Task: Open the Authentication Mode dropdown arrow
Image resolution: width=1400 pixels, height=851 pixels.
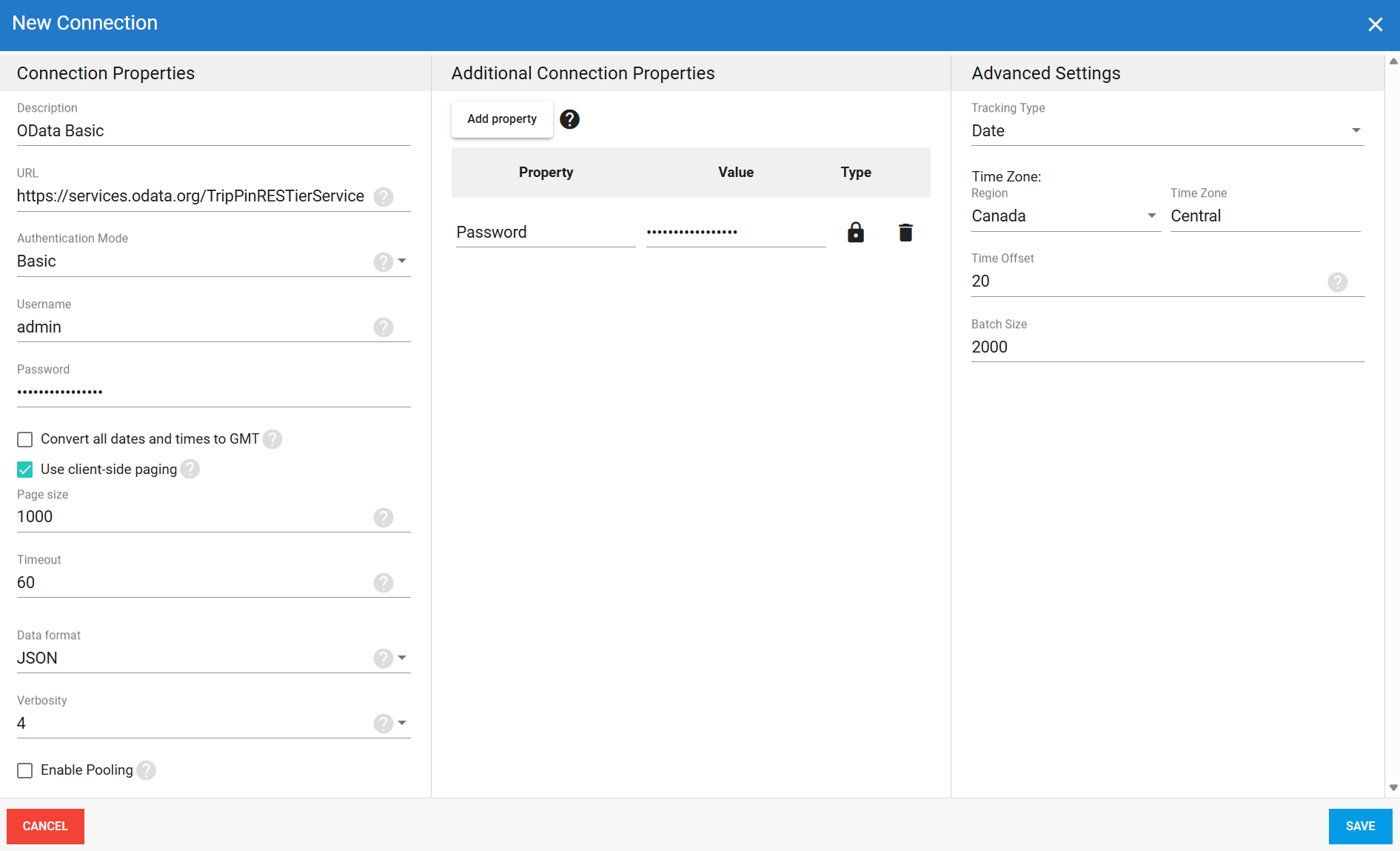Action: [x=402, y=261]
